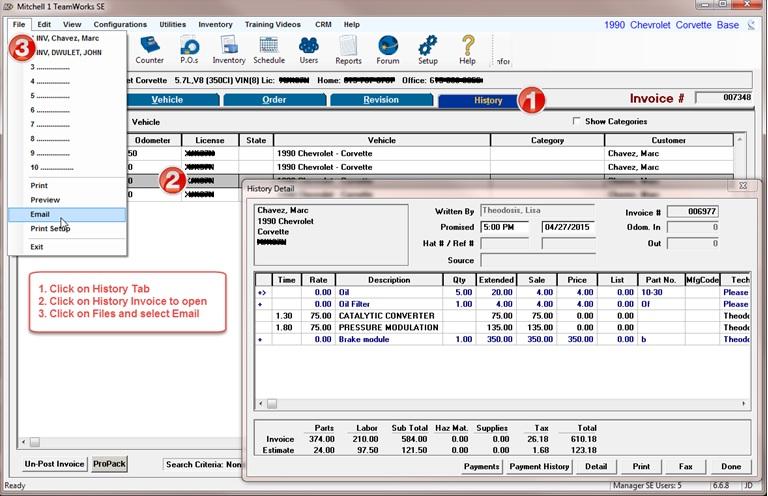This screenshot has width=768, height=496.
Task: Open the File menu
Action: (x=19, y=24)
